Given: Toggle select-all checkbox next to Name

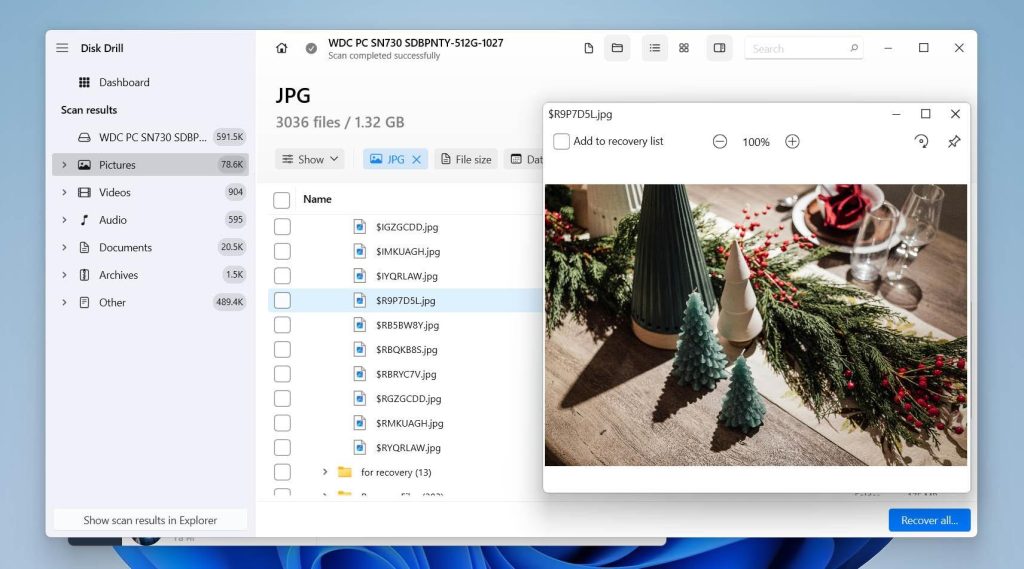Looking at the screenshot, I should coord(281,200).
